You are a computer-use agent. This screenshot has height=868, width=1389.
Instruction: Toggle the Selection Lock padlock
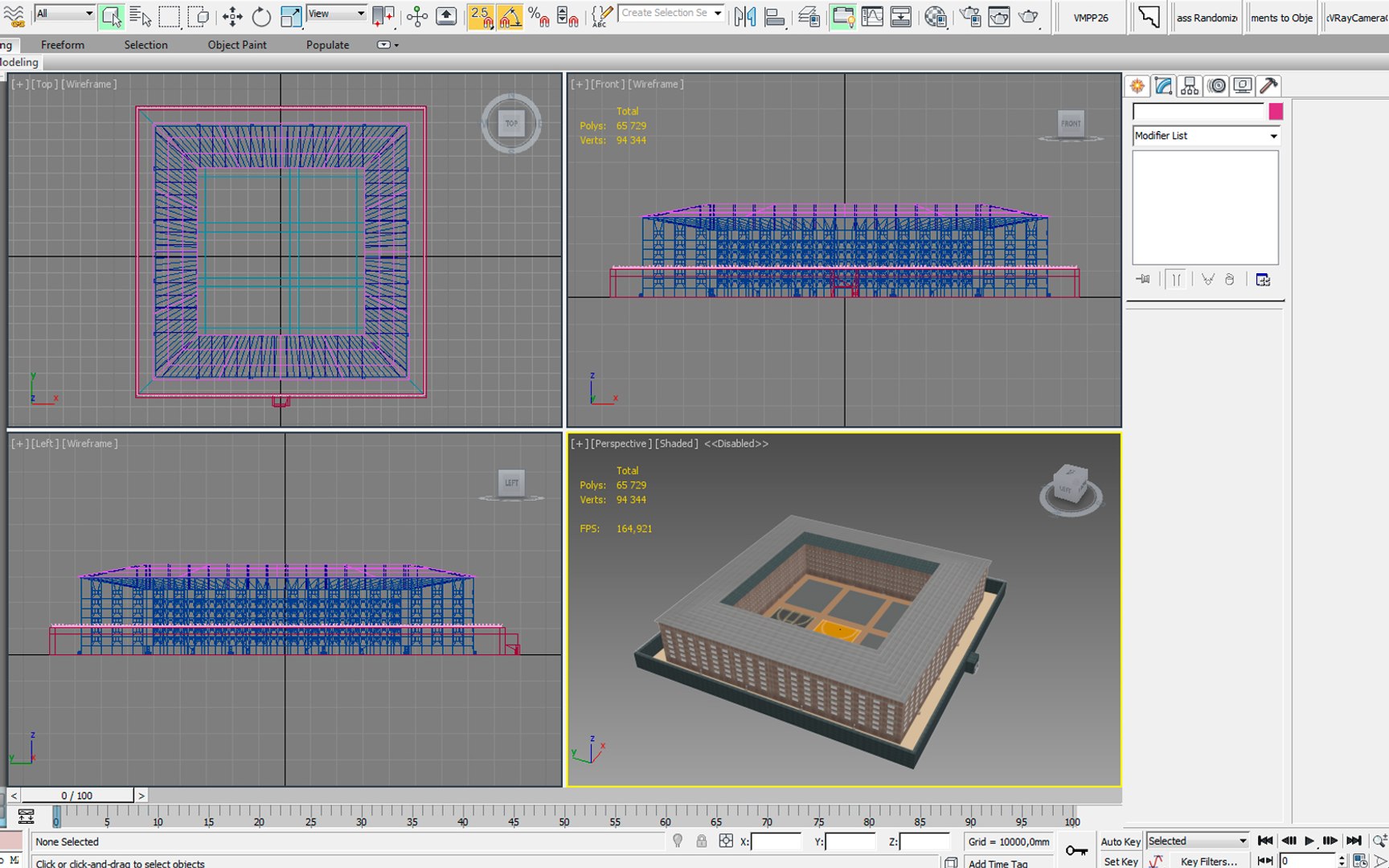702,841
